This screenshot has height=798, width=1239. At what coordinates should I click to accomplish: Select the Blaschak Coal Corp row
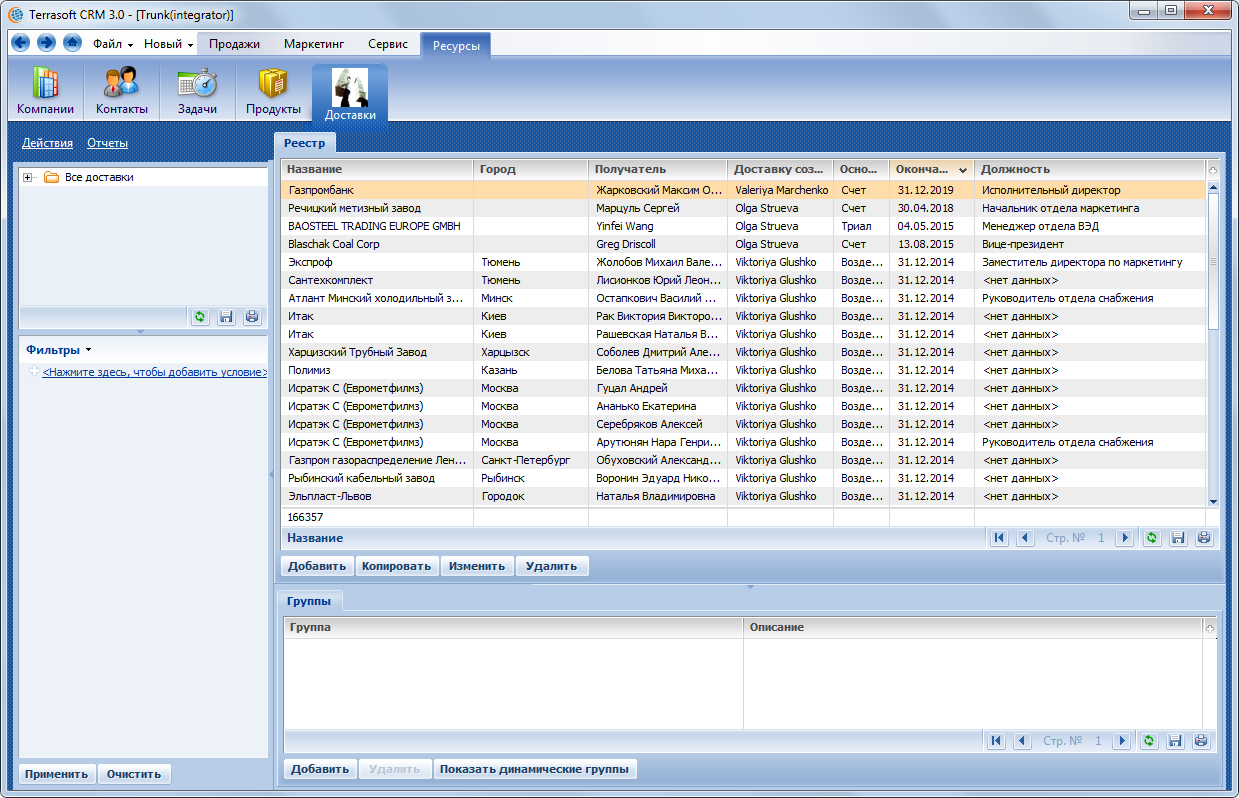(x=743, y=244)
